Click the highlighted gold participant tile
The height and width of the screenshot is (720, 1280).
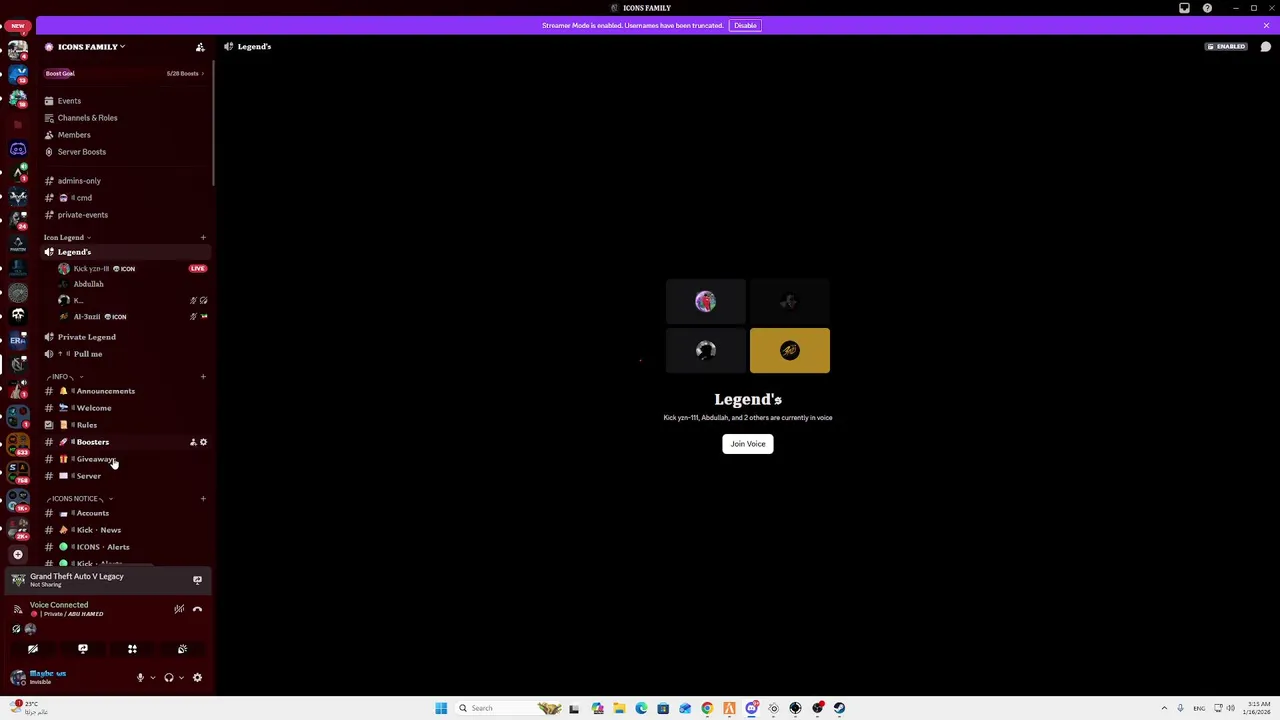pyautogui.click(x=790, y=351)
